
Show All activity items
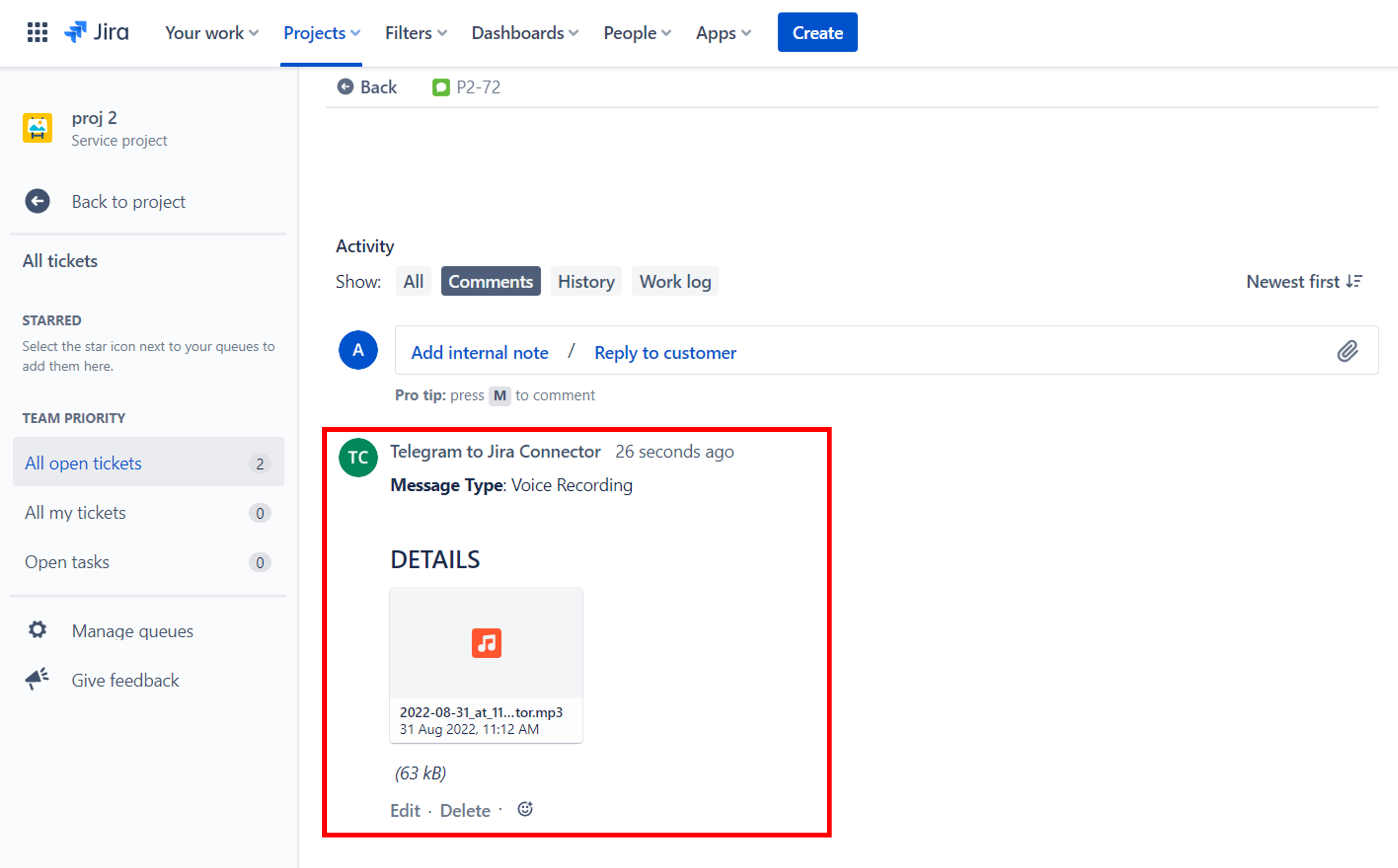[413, 281]
